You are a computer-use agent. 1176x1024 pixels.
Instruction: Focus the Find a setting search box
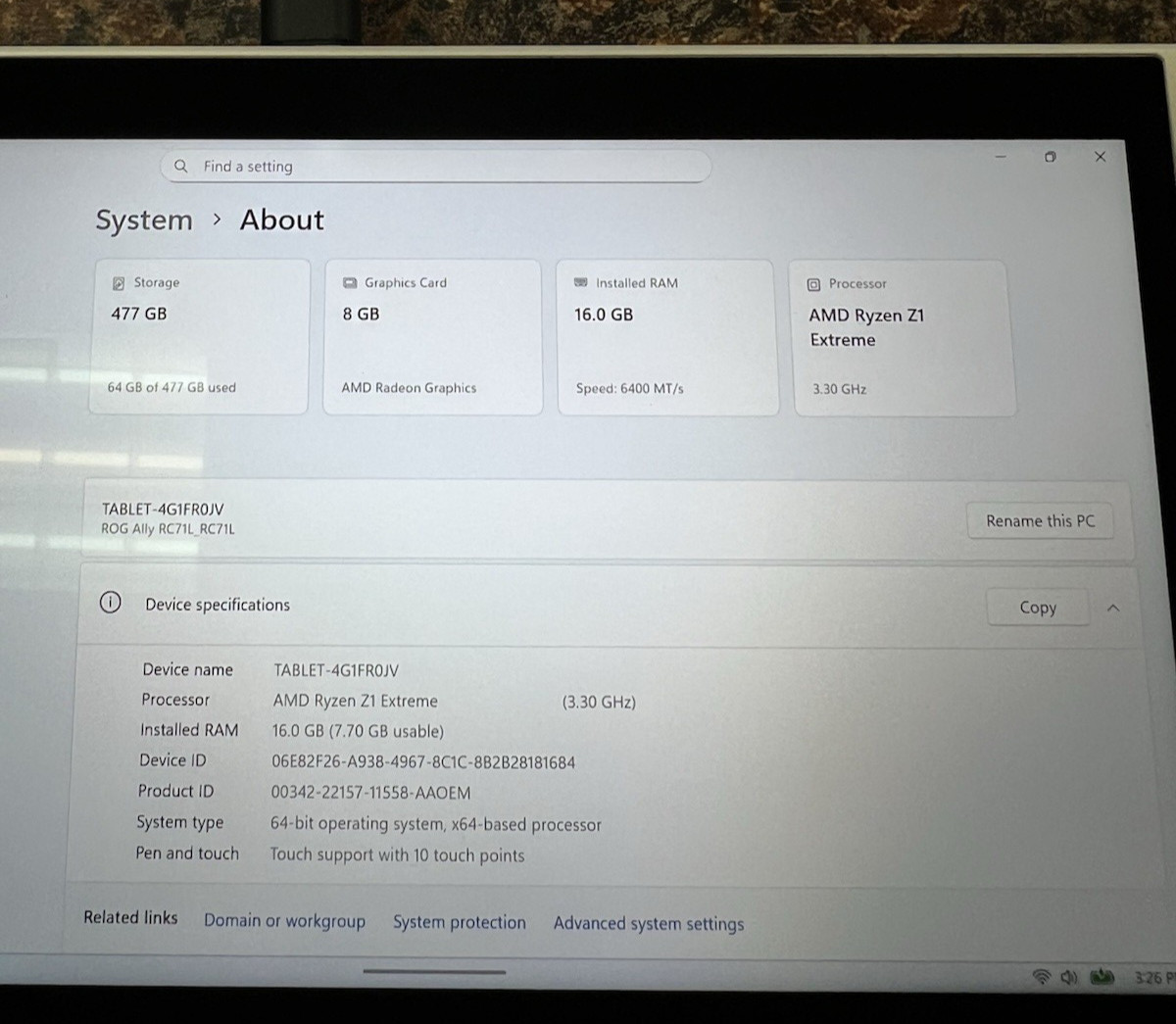point(436,166)
